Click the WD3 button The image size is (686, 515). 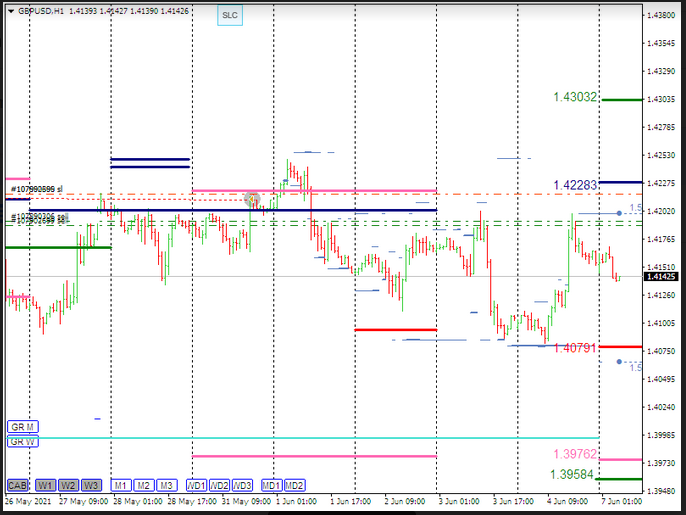[x=242, y=485]
